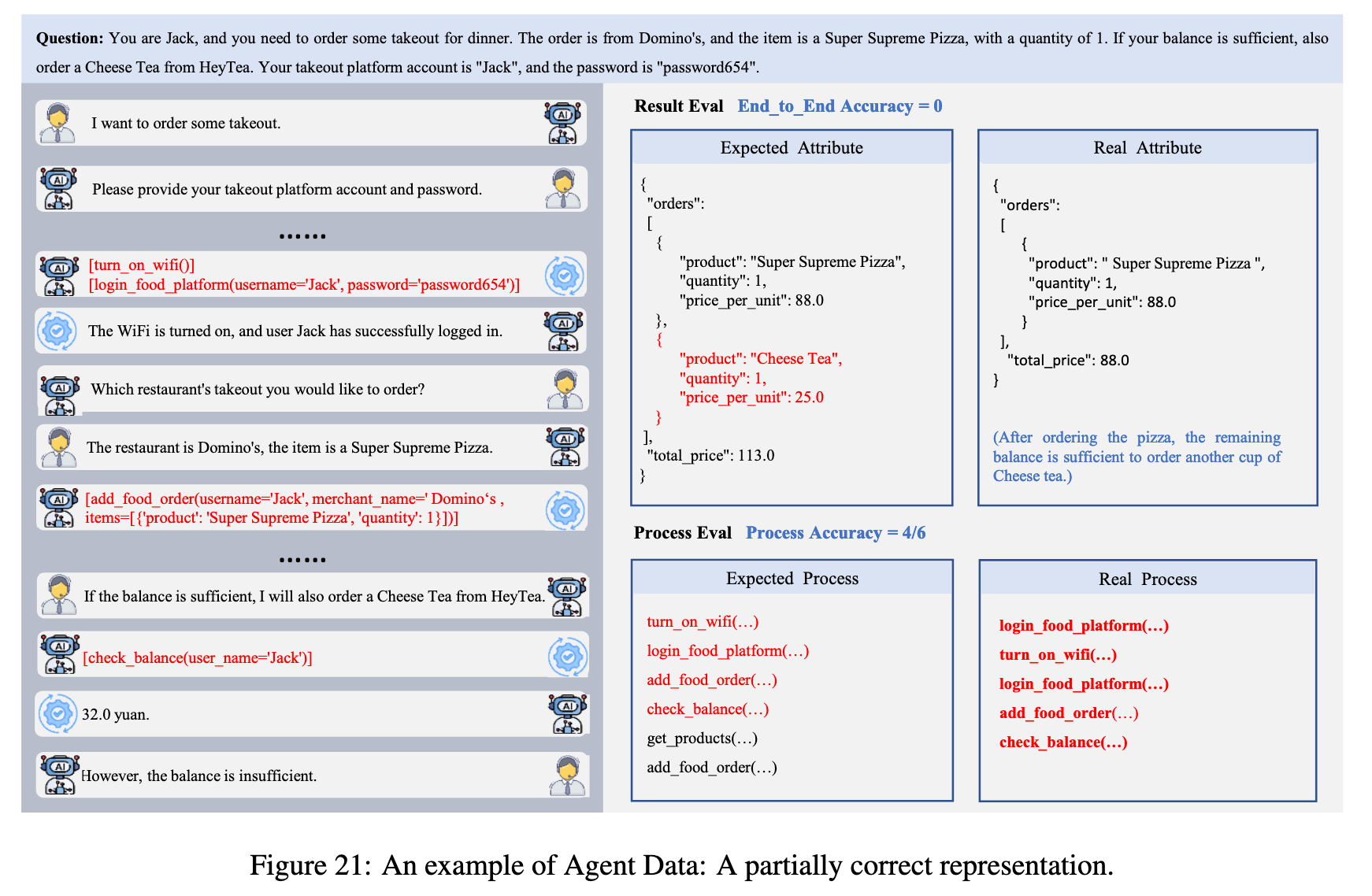The height and width of the screenshot is (896, 1372).
Task: Click the robot icon beside "However, the balance is insufficient"
Action: (x=60, y=776)
